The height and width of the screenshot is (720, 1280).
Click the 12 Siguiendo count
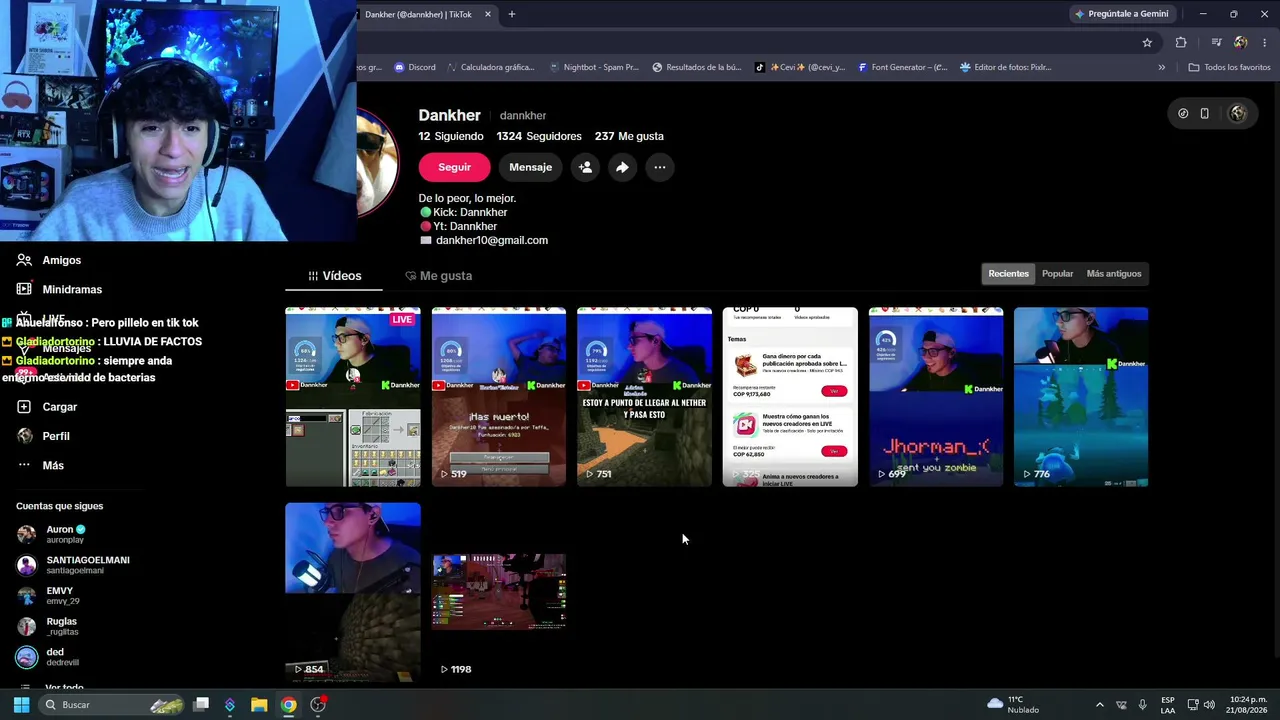[451, 136]
